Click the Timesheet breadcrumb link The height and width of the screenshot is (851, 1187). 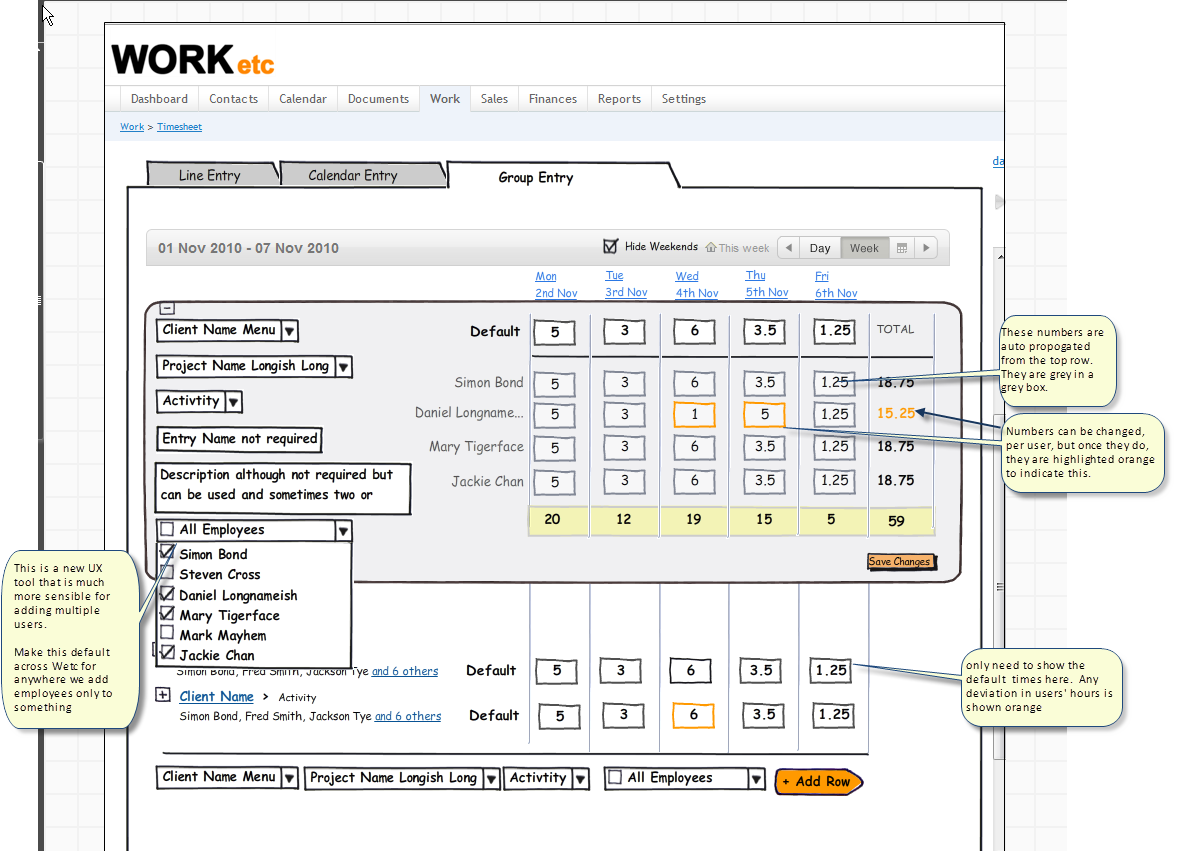point(179,127)
